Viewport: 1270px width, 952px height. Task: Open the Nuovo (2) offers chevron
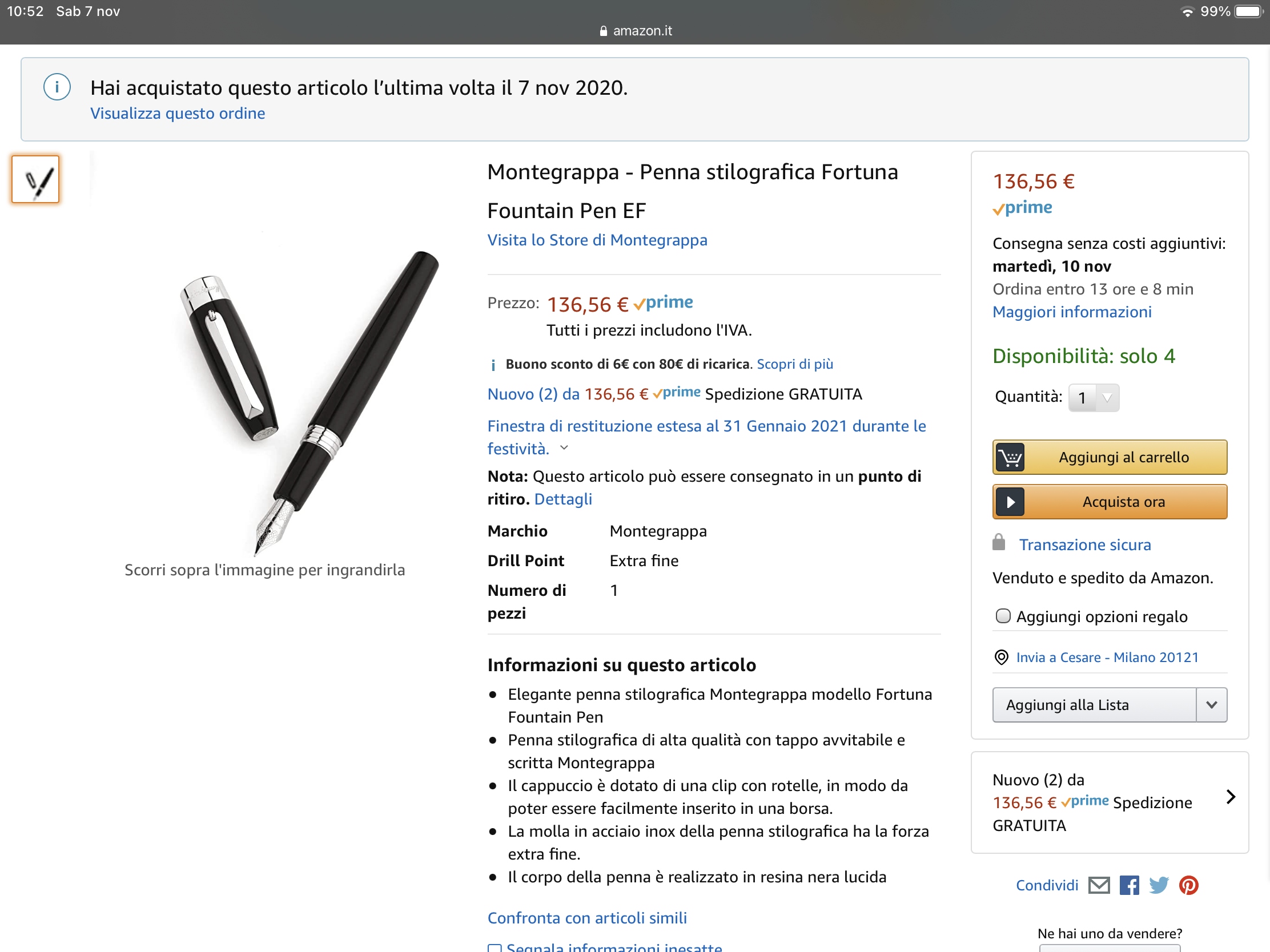click(x=1231, y=797)
